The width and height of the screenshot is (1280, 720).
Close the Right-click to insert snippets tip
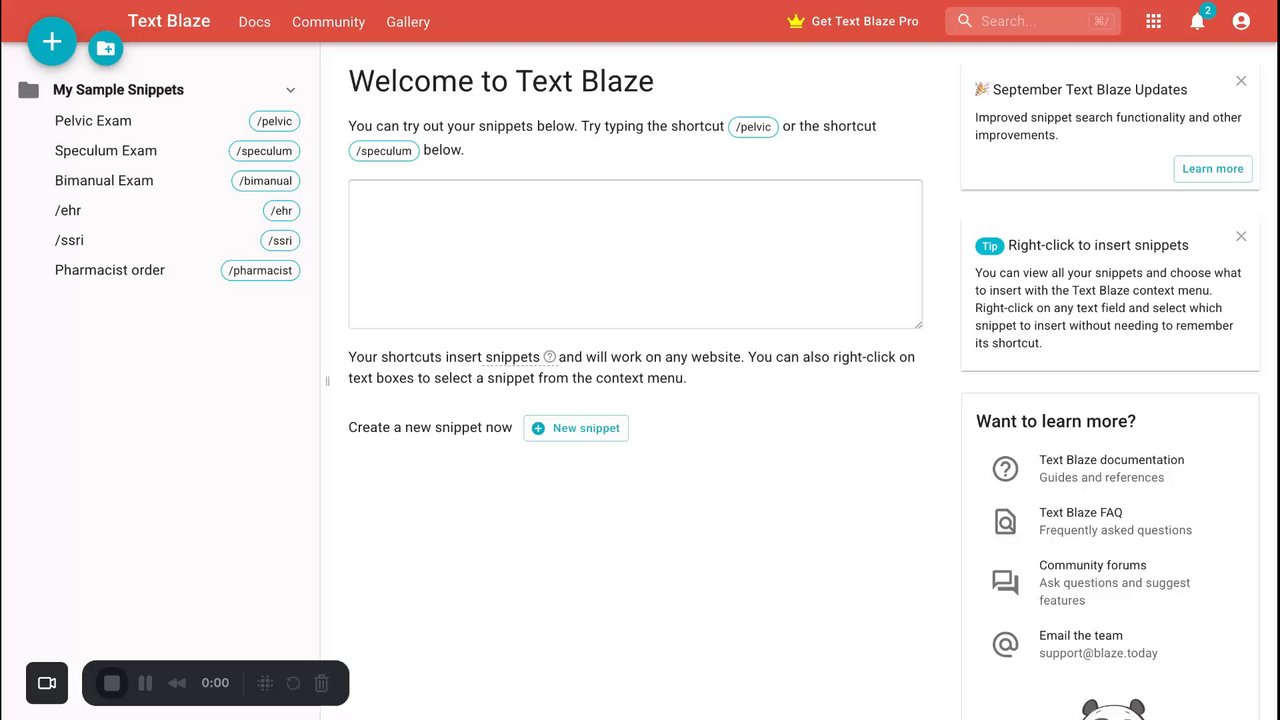[x=1241, y=237]
